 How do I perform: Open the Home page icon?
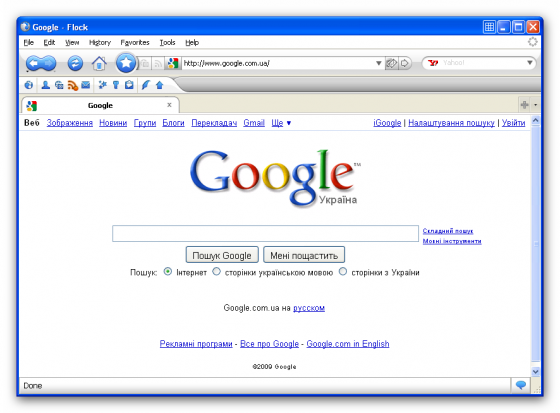[x=99, y=64]
